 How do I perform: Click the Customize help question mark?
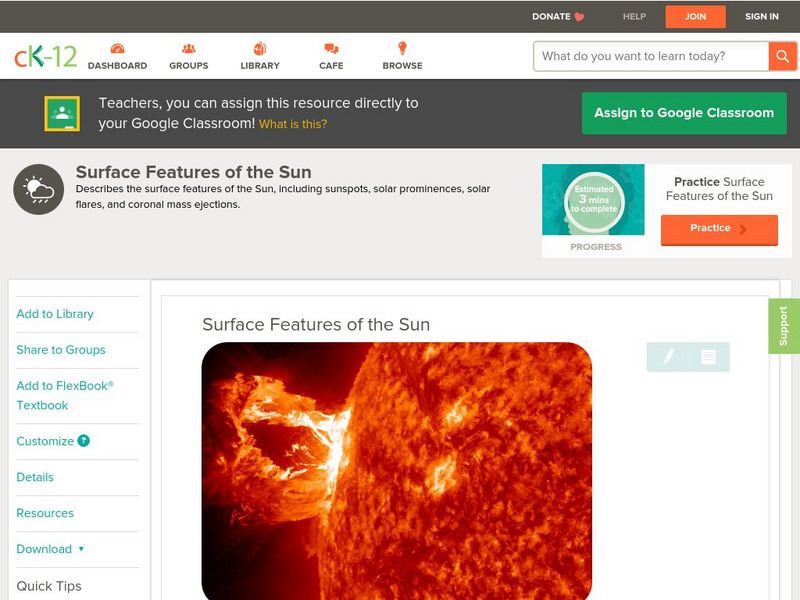pos(84,441)
